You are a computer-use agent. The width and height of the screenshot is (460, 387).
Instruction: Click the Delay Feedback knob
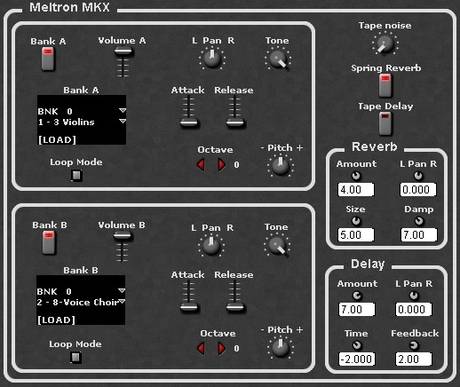tap(414, 345)
